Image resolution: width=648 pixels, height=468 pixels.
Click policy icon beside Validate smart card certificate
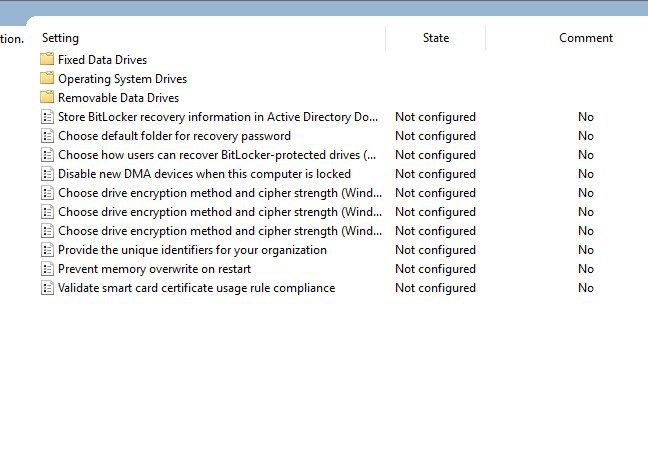pyautogui.click(x=48, y=288)
